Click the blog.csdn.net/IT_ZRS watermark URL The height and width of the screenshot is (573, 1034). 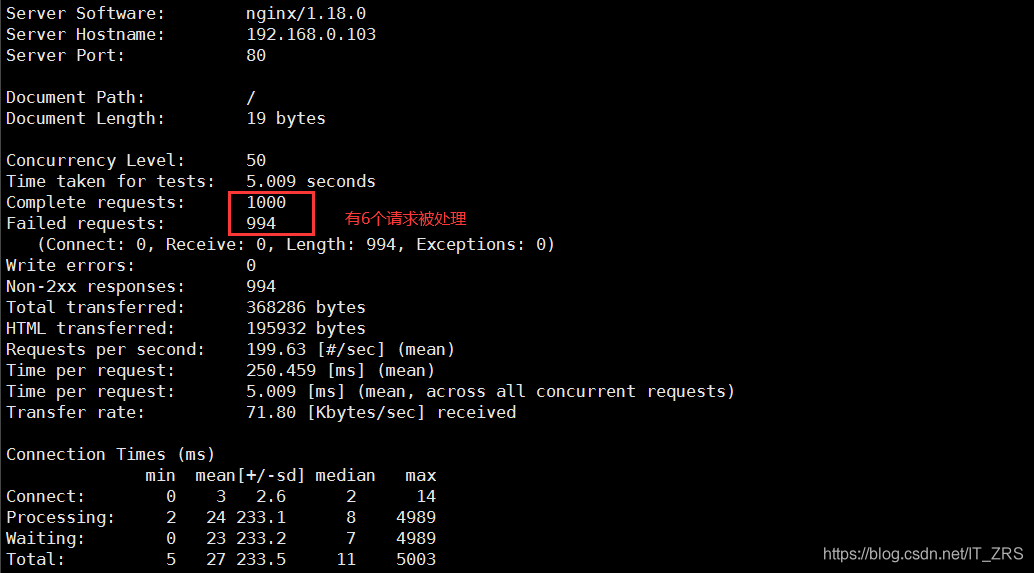tap(922, 553)
